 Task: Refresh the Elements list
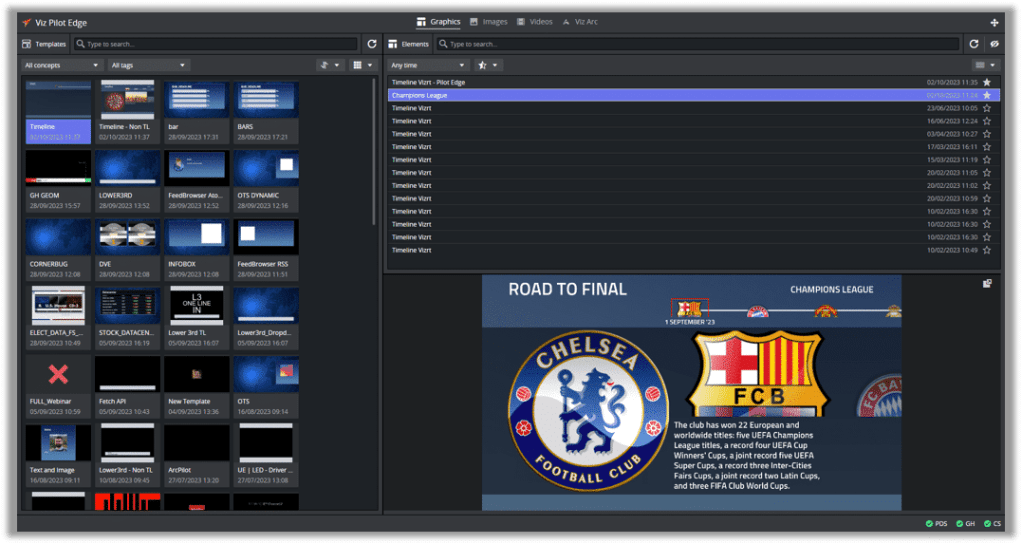click(974, 44)
